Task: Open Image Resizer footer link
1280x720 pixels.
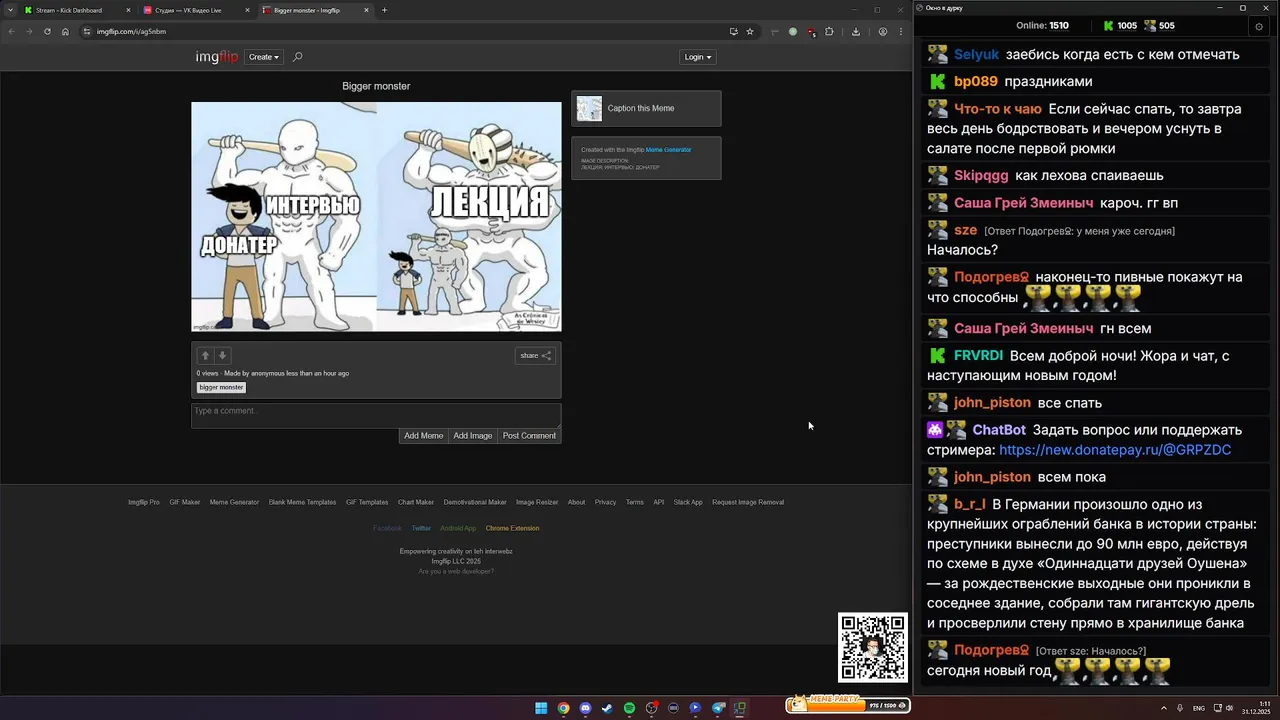Action: coord(537,502)
